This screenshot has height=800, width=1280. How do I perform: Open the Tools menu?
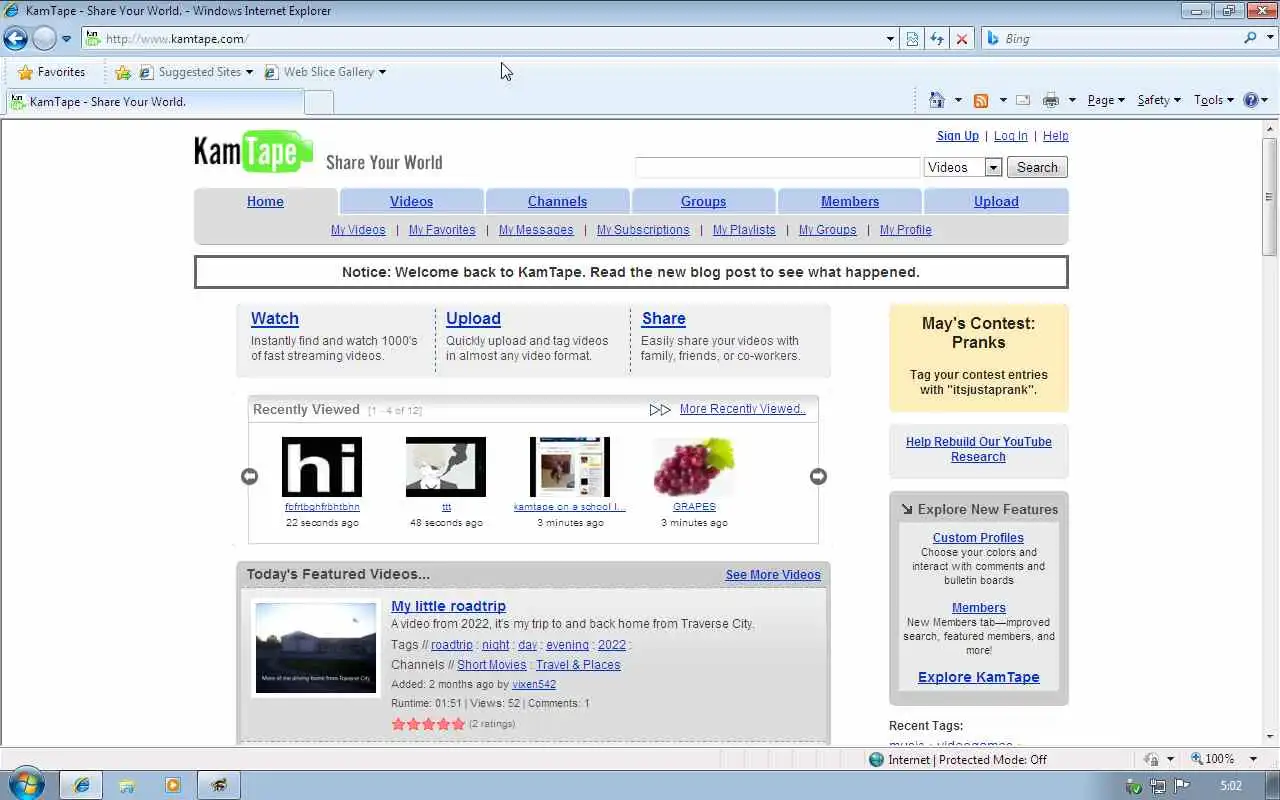(x=1214, y=100)
